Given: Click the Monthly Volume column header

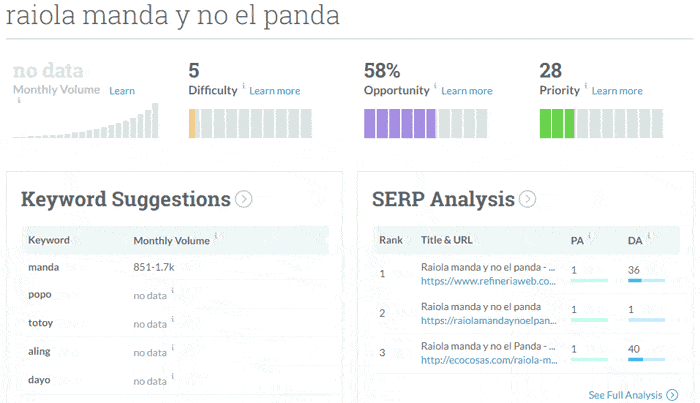Looking at the screenshot, I should click(171, 241).
